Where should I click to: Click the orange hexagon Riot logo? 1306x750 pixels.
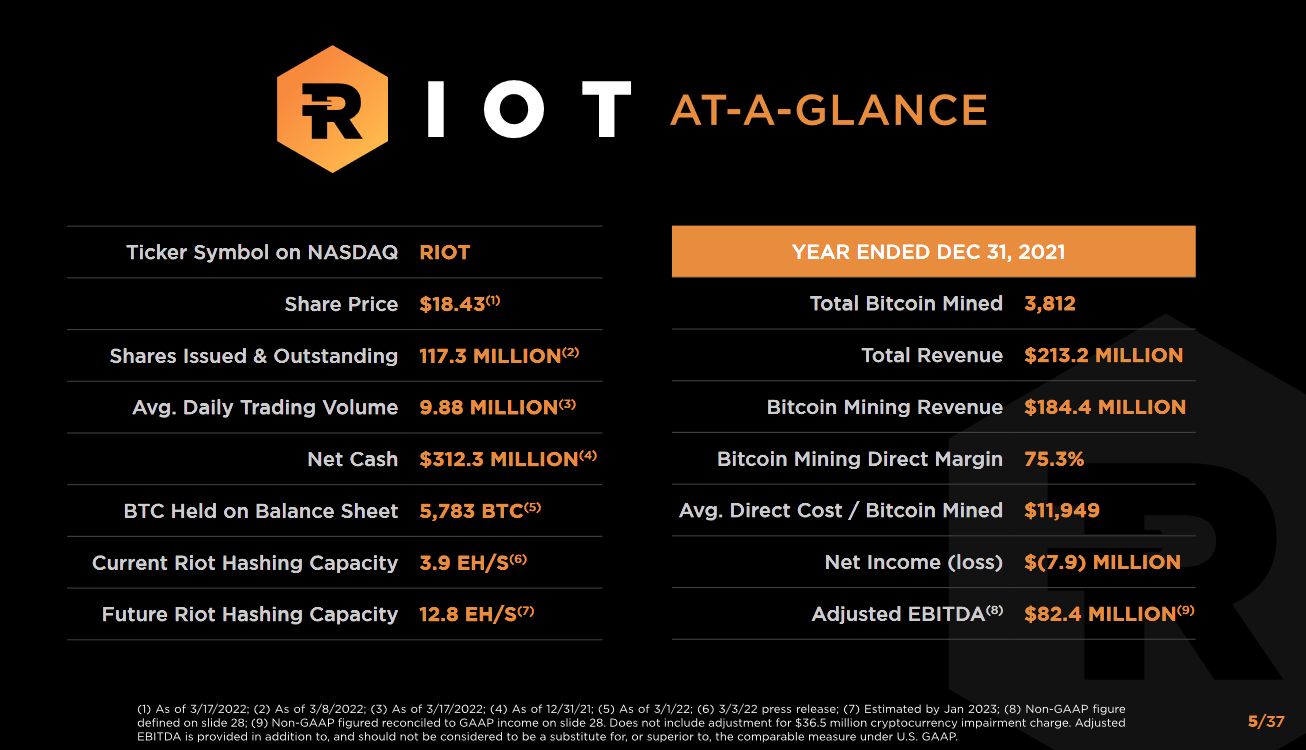pos(331,108)
